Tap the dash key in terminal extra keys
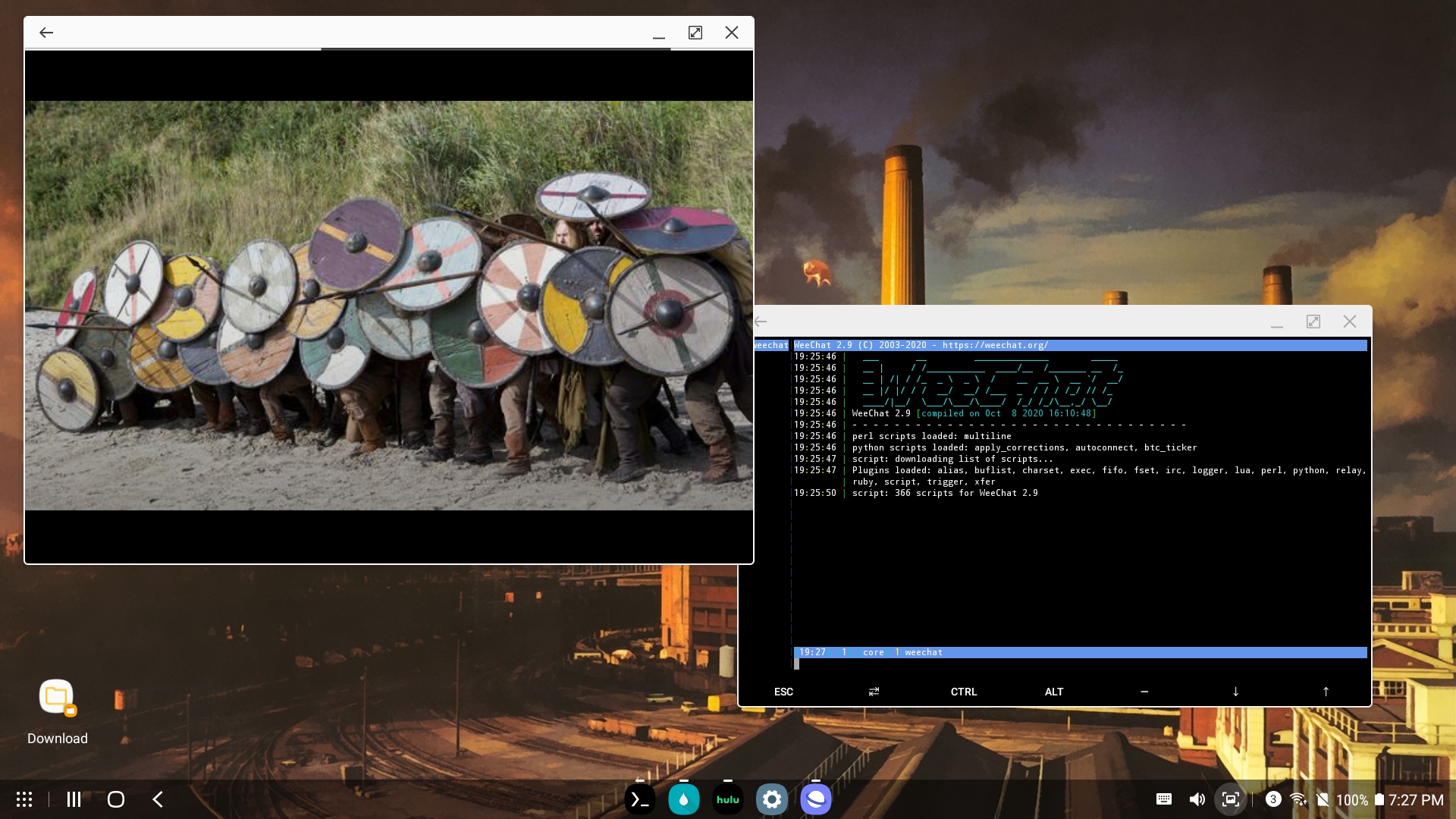The image size is (1456, 819). [1144, 692]
